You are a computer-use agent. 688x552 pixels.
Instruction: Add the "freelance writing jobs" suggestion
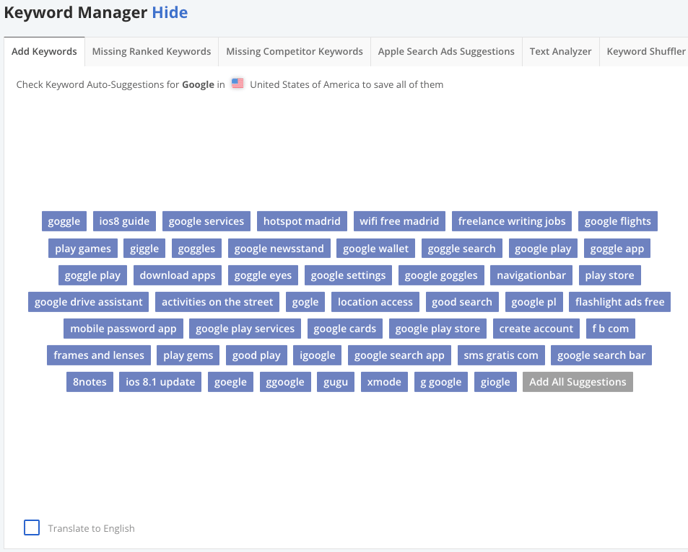pos(512,221)
